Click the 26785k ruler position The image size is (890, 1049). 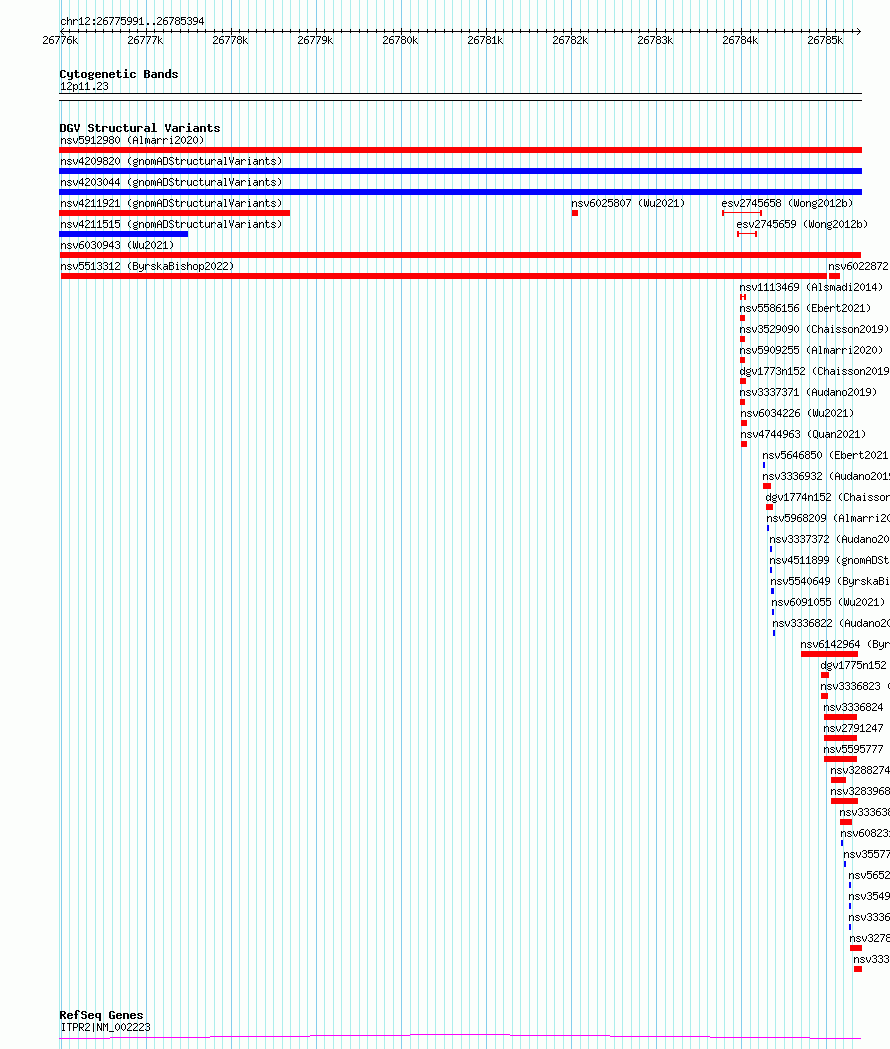825,41
